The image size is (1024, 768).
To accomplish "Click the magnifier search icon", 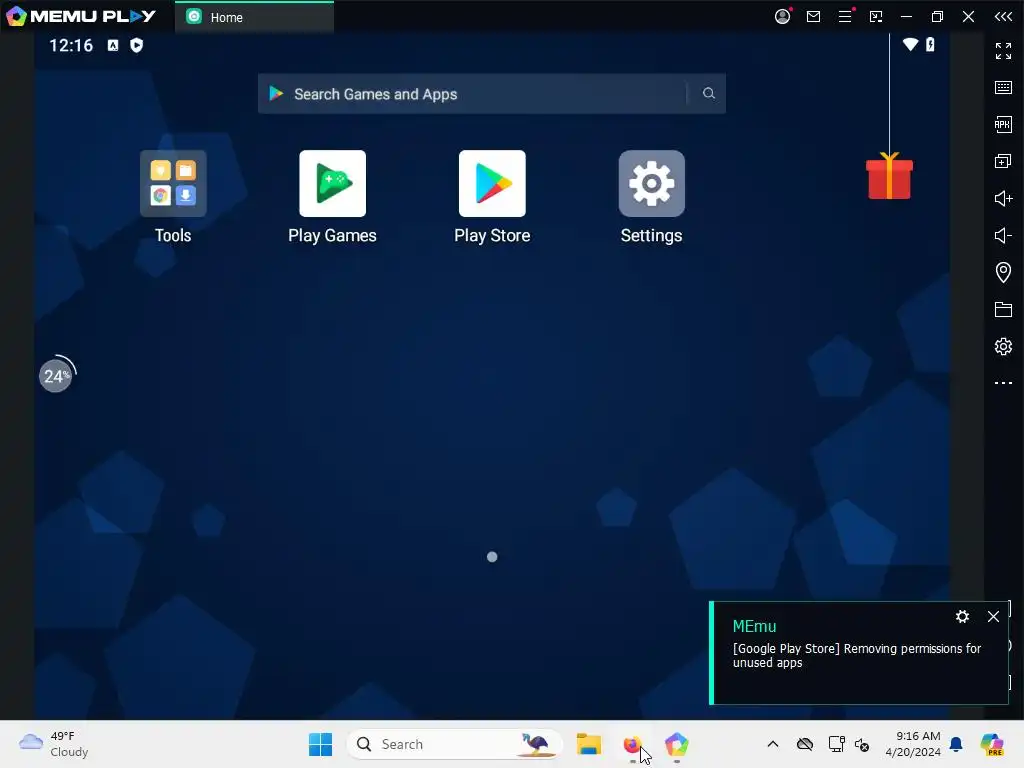I will pyautogui.click(x=709, y=93).
